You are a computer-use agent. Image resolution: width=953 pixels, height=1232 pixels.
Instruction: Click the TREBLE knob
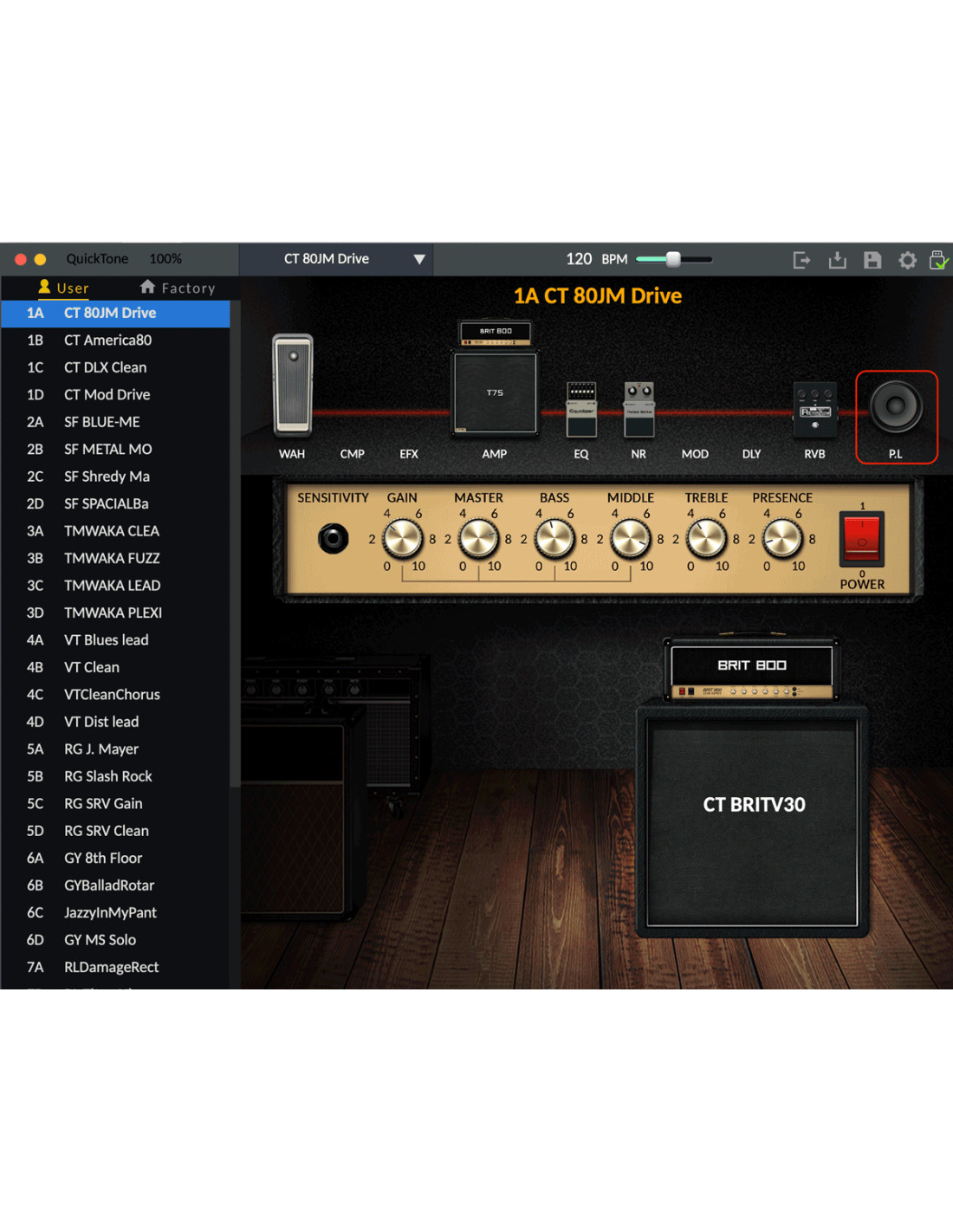706,539
